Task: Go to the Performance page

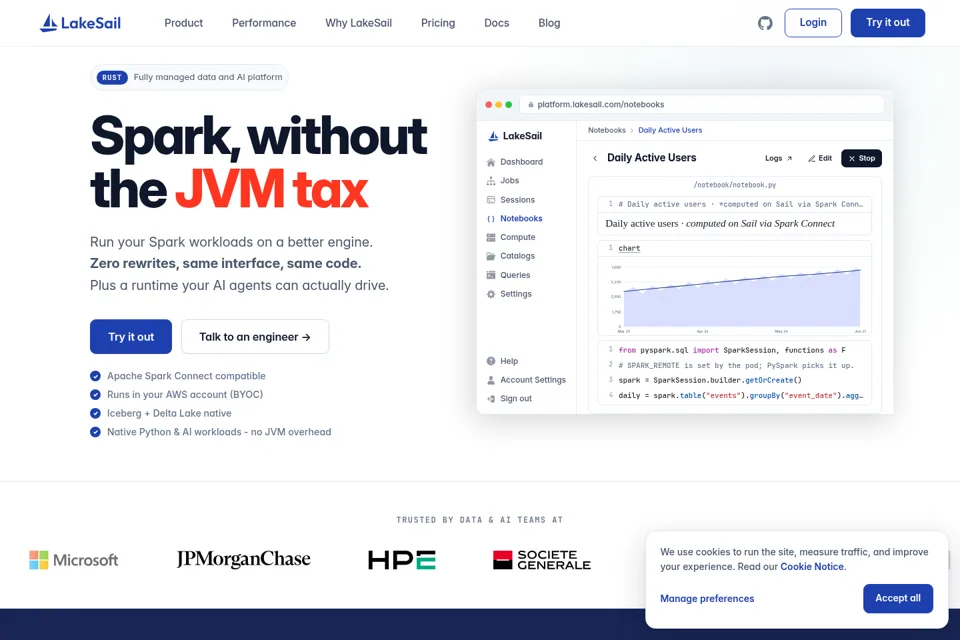Action: (x=264, y=23)
